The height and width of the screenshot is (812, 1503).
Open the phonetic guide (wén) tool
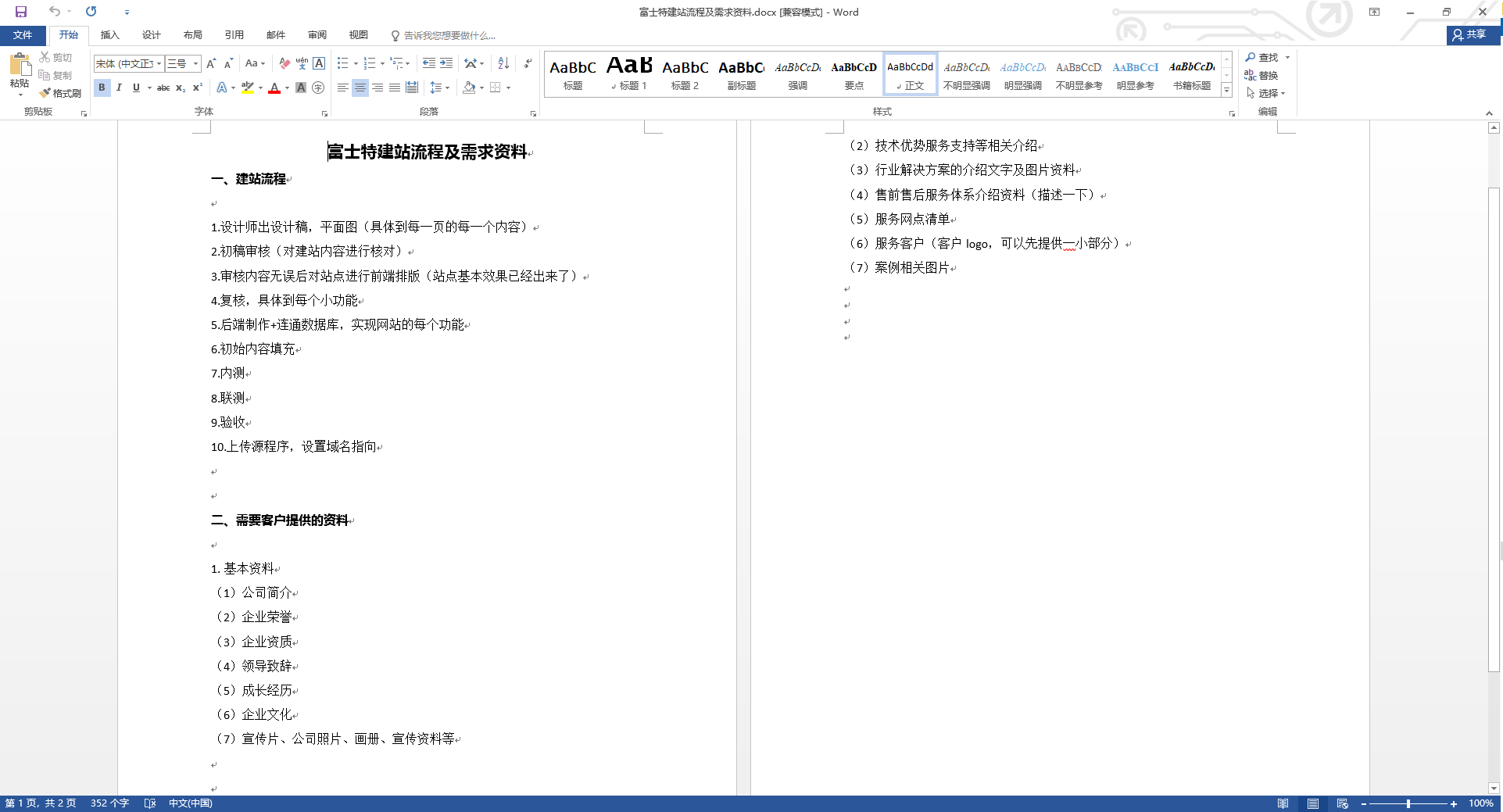[302, 63]
